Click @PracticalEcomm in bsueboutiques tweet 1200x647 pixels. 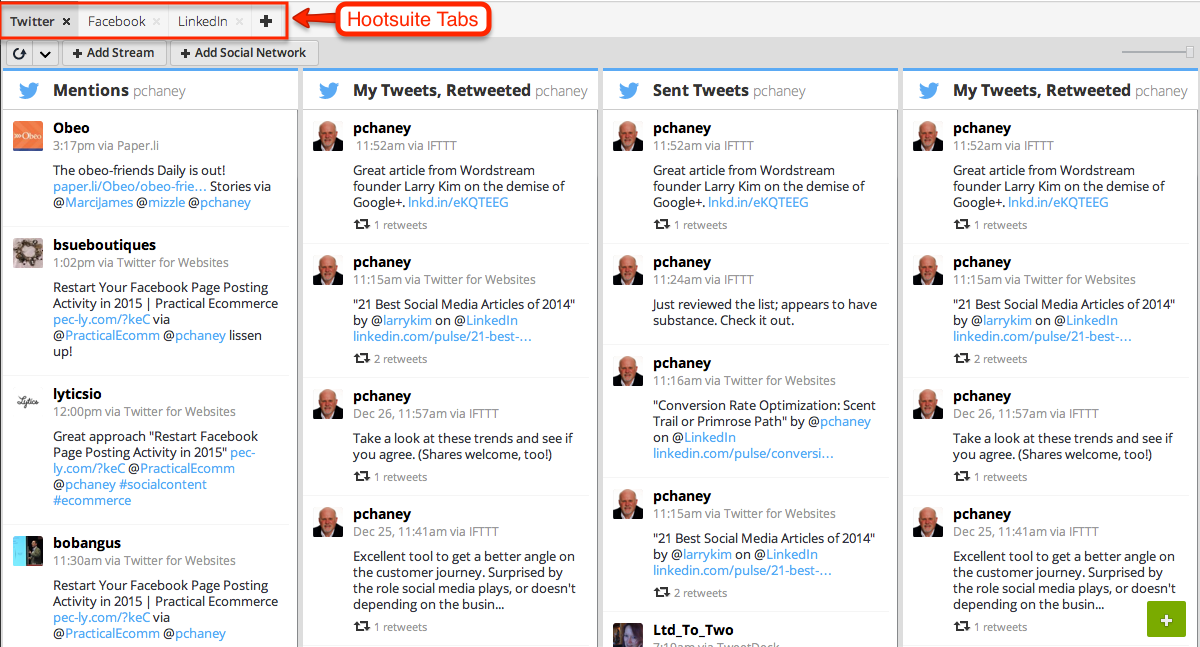(x=106, y=335)
